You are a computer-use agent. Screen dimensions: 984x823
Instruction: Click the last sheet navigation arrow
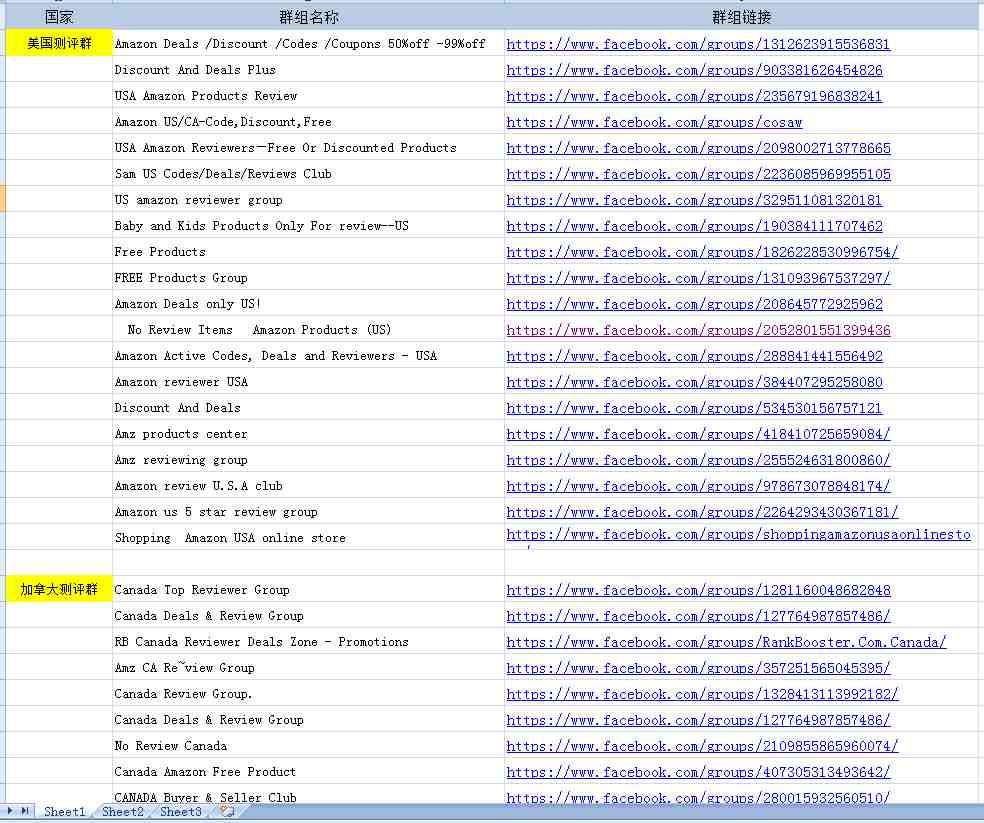[25, 811]
